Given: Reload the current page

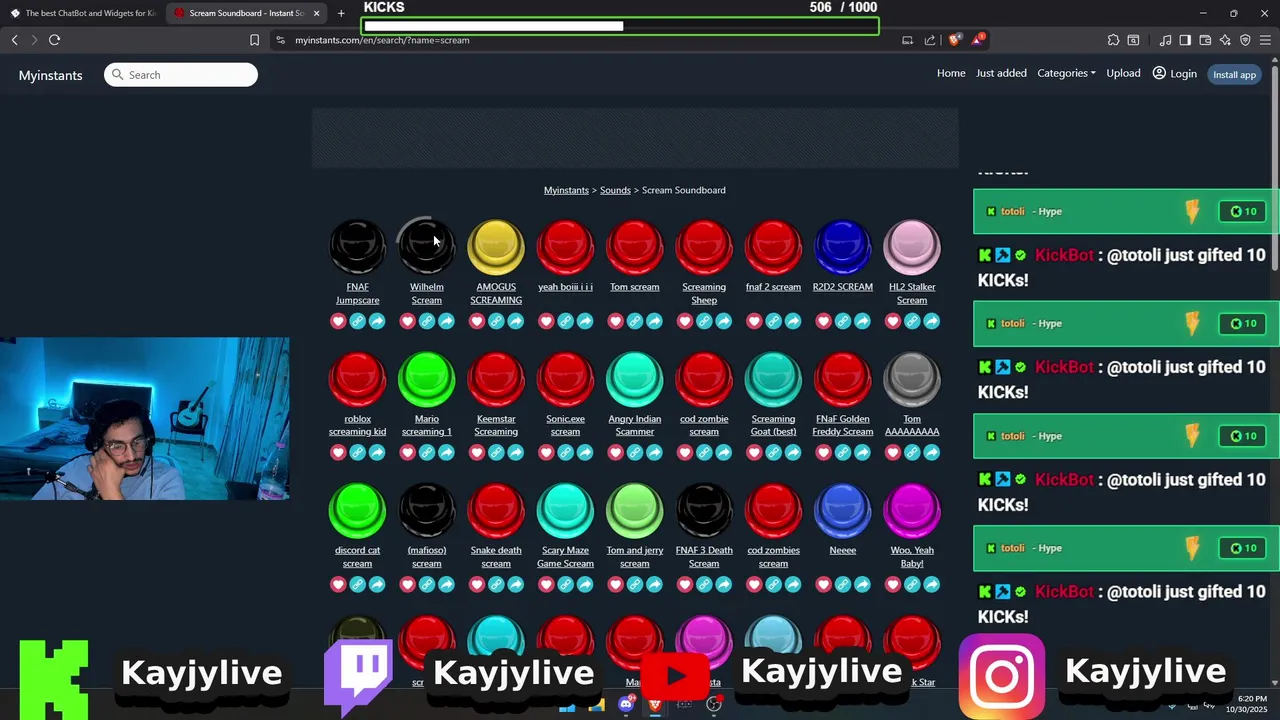Looking at the screenshot, I should (54, 40).
